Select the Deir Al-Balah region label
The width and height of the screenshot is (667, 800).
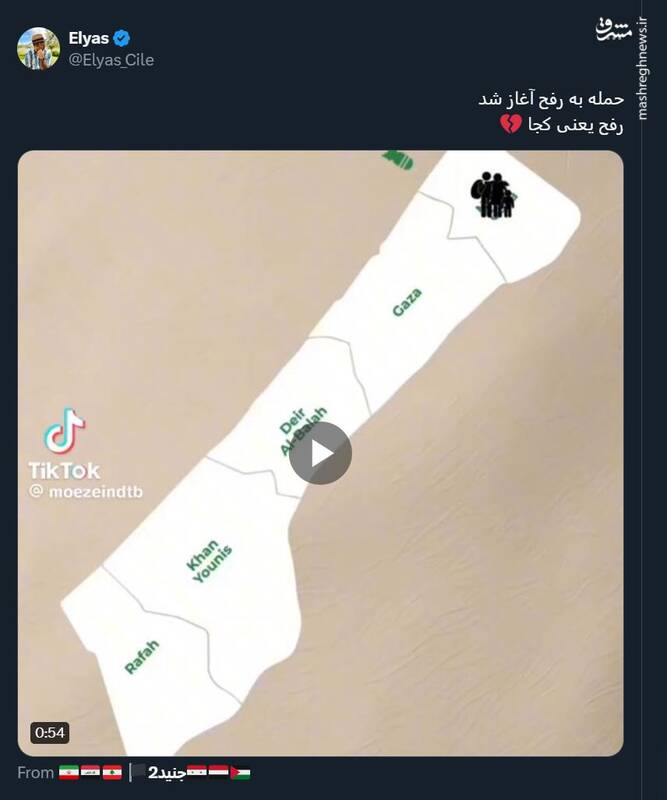coord(303,430)
